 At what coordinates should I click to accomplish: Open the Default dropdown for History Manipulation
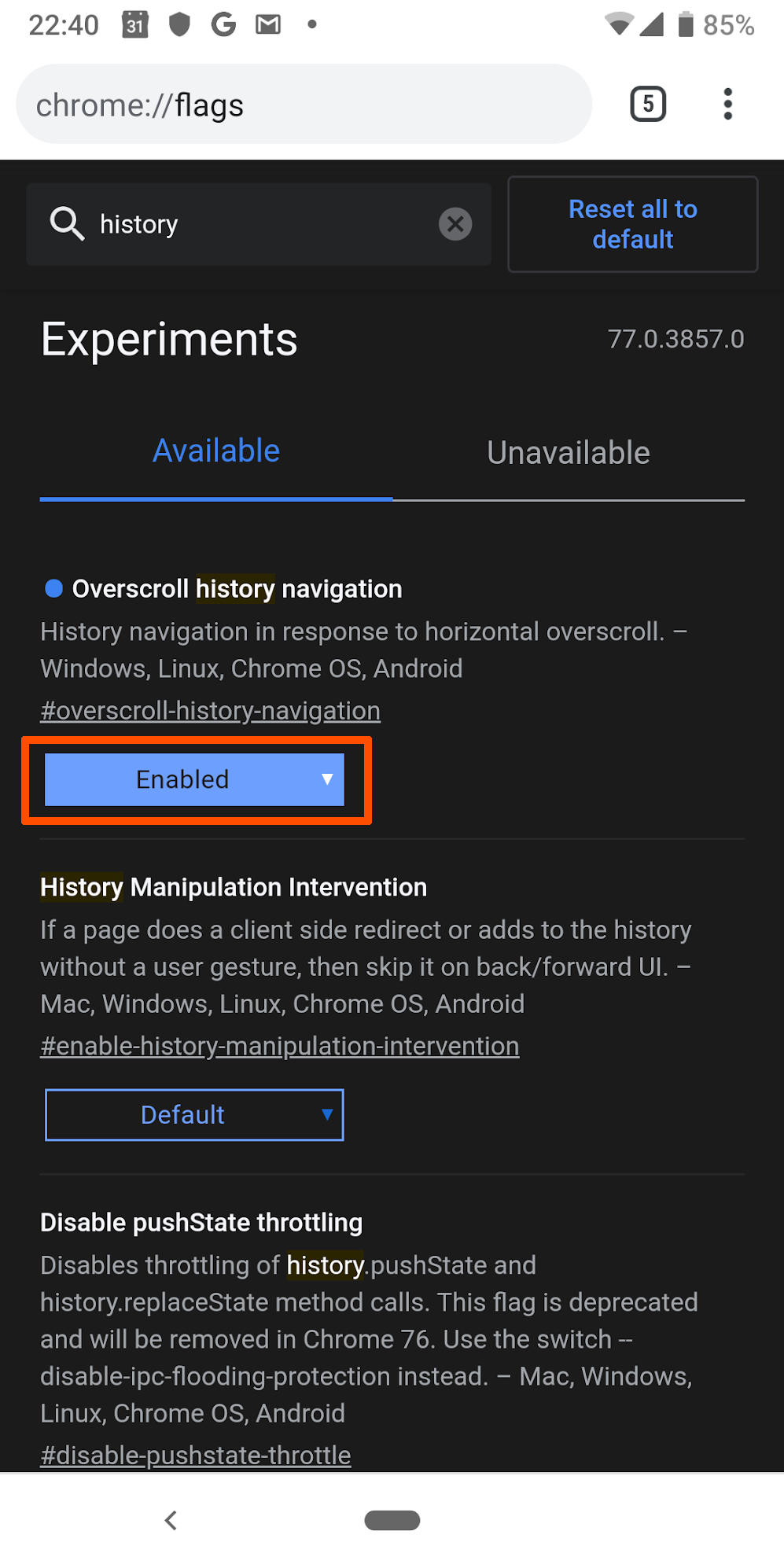pos(194,1115)
